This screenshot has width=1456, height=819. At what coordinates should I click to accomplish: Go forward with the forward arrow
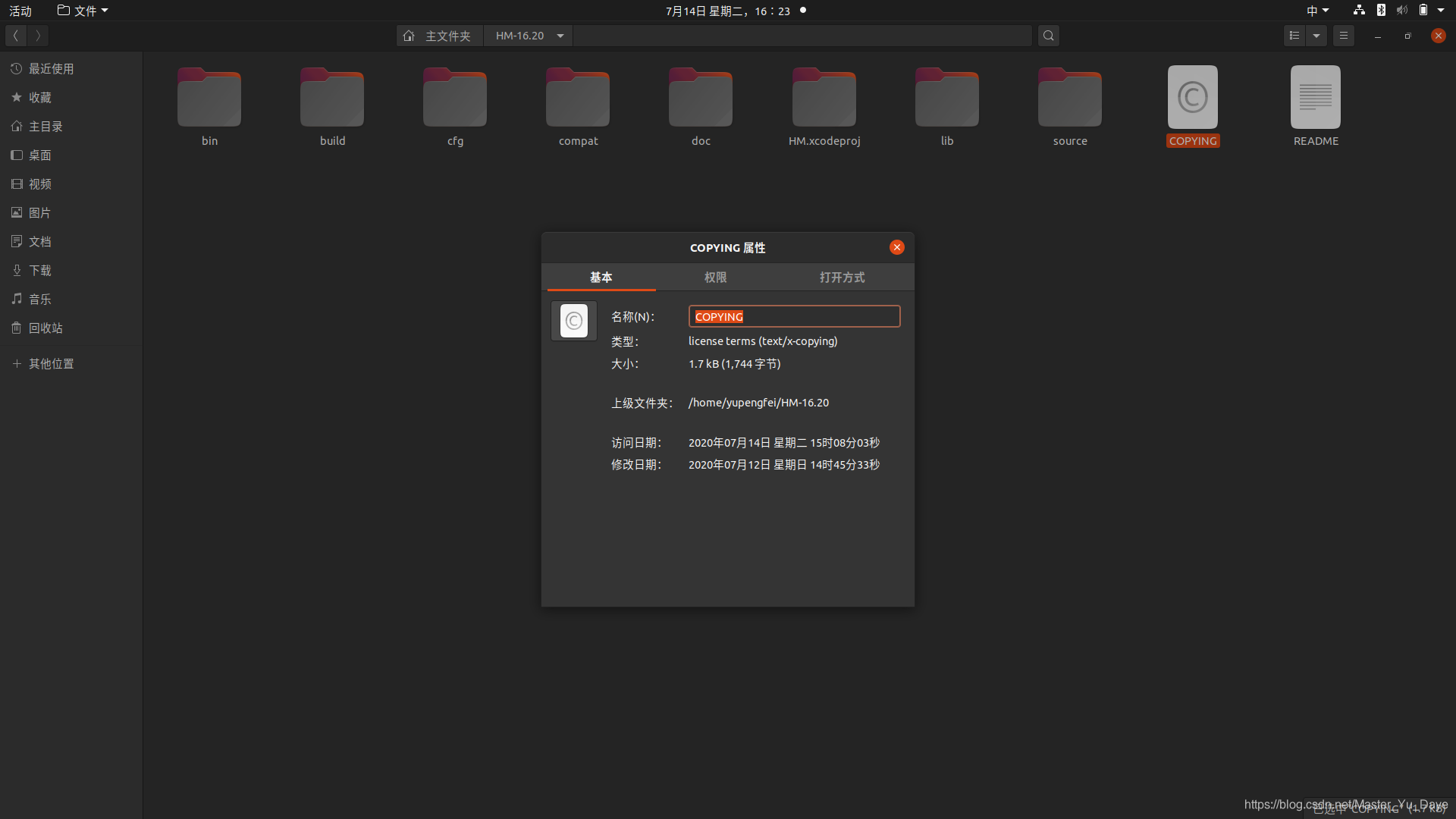(x=38, y=36)
